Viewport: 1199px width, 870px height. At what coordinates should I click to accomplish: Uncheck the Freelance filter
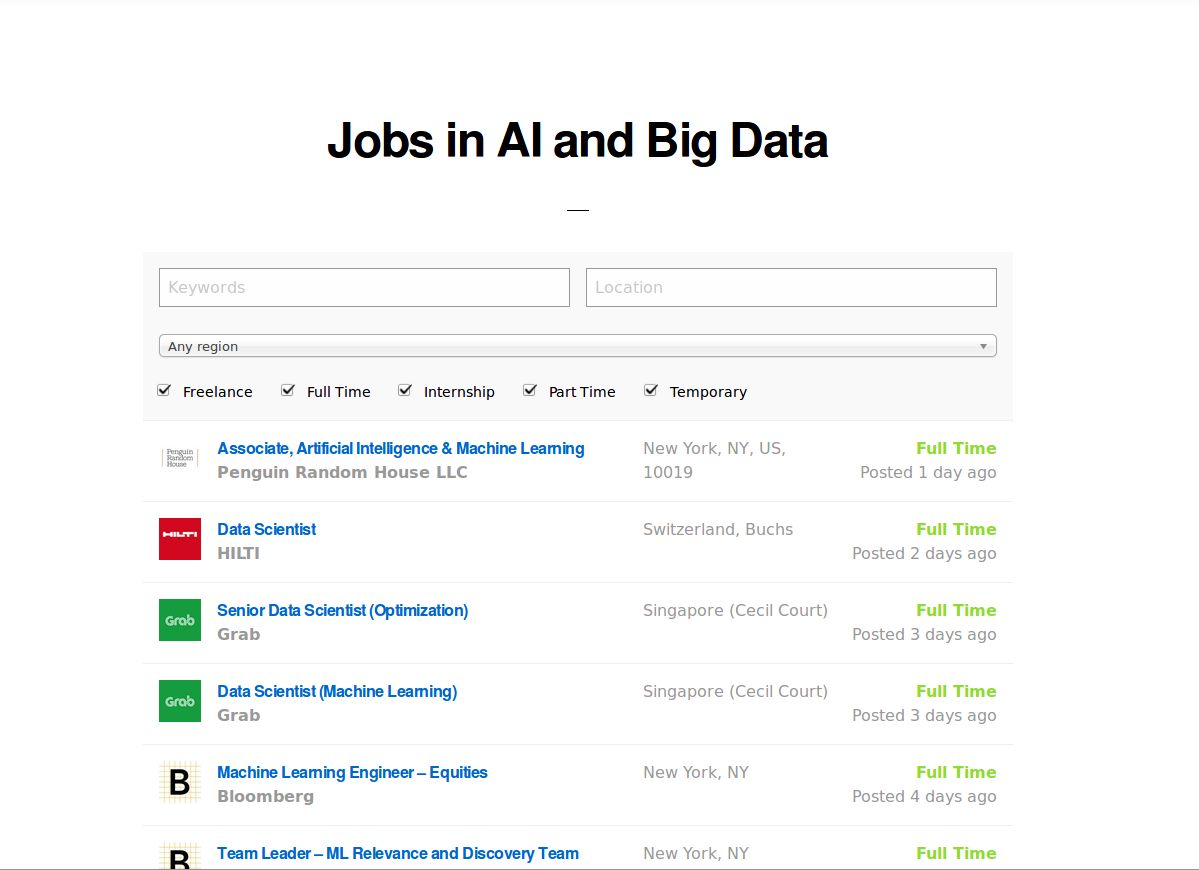tap(164, 389)
